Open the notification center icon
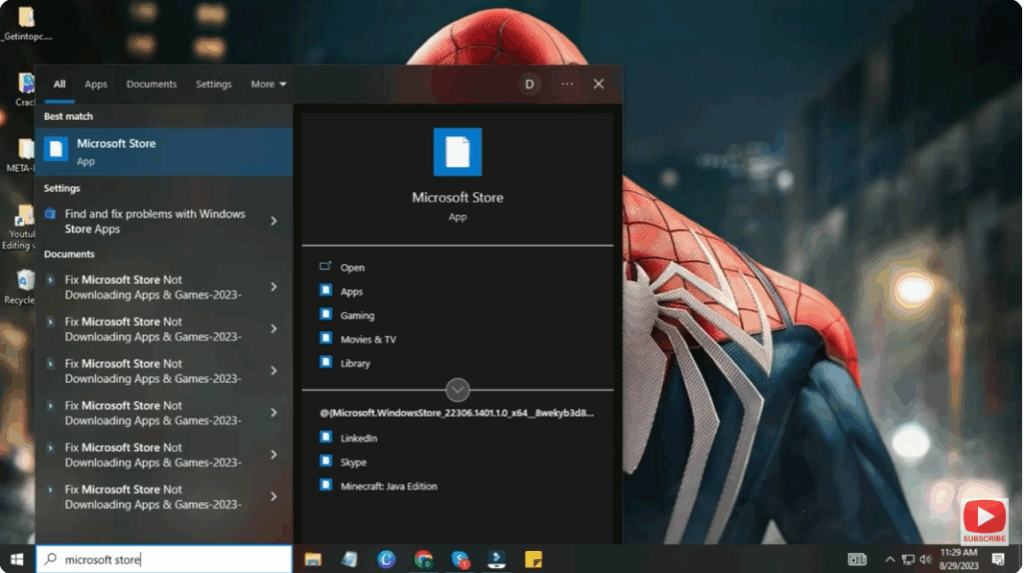Screen dimensions: 1024x573 pyautogui.click(x=998, y=559)
